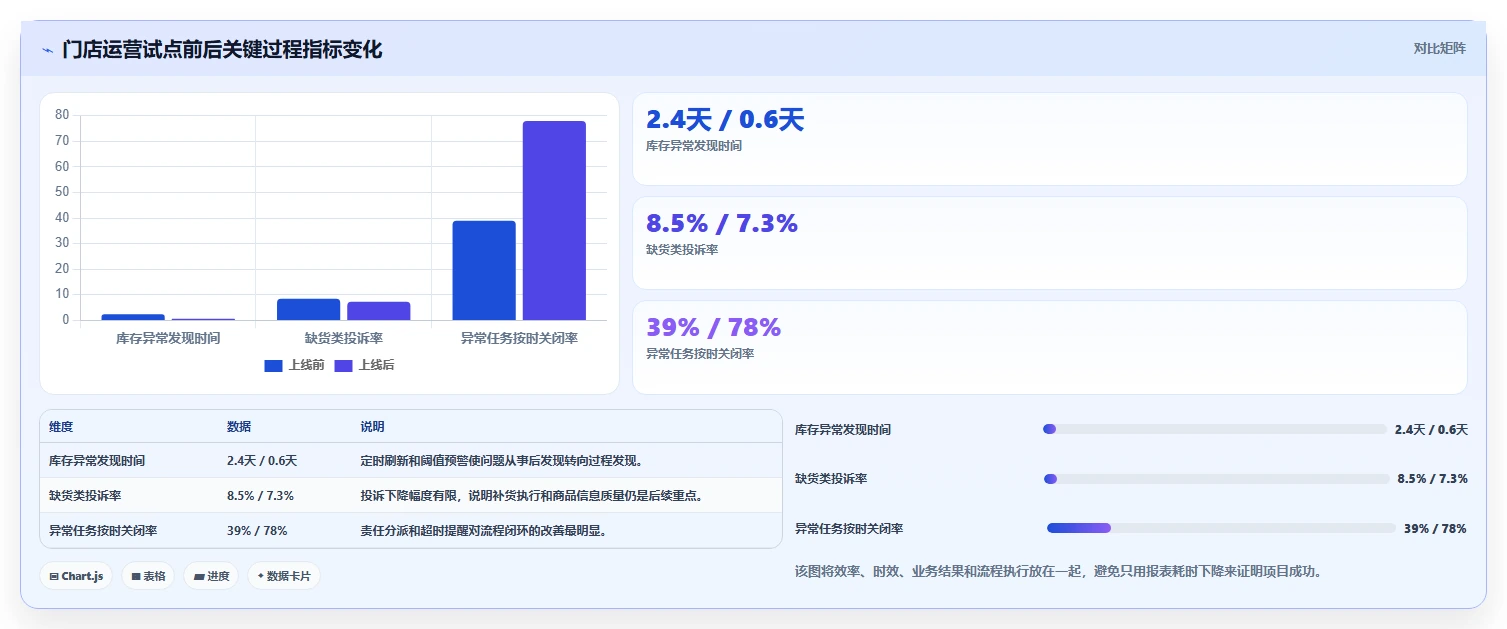Click the 缺货类投诉率 caption in data card

point(682,250)
